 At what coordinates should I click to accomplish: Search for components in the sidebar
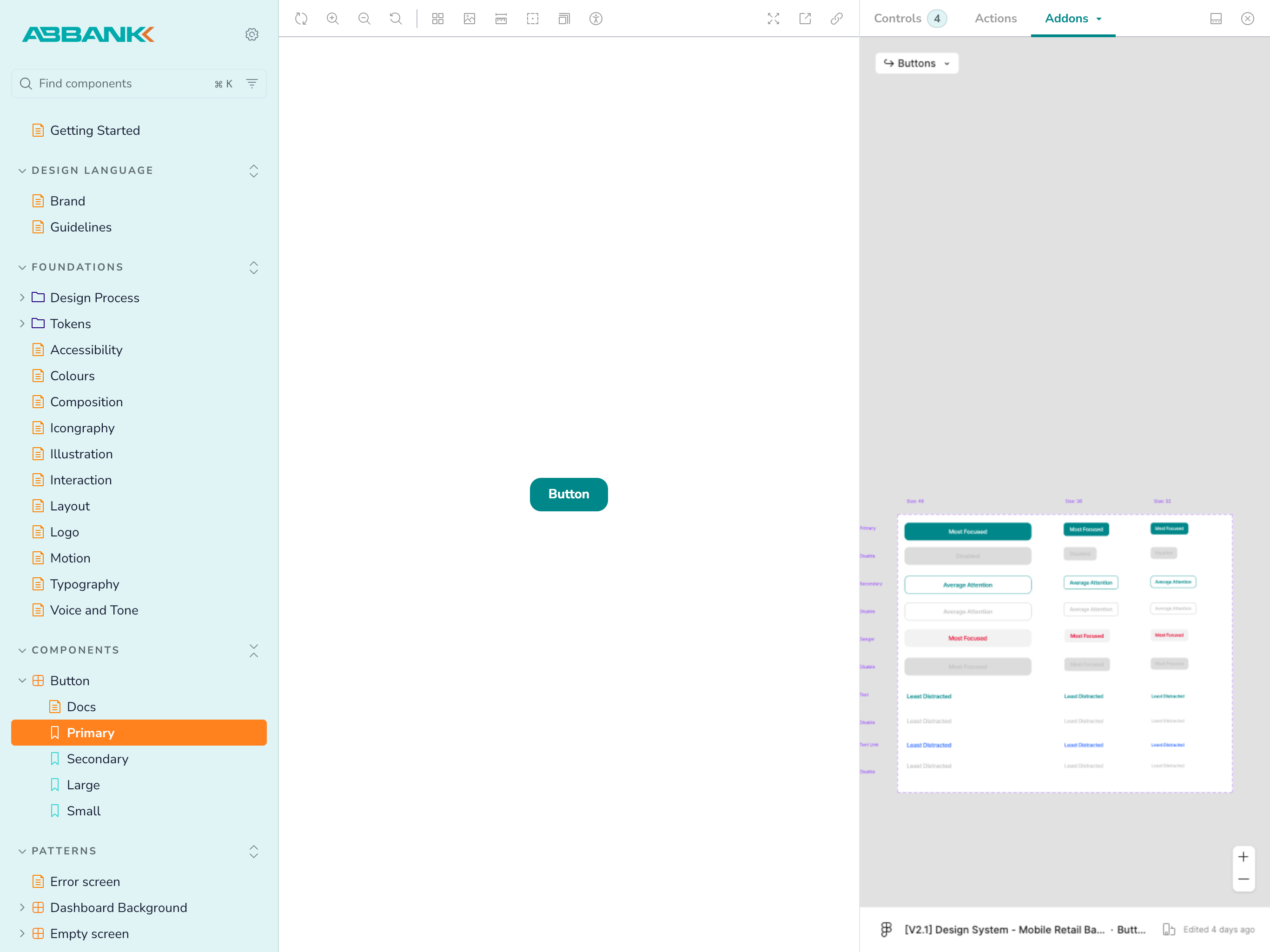click(115, 83)
